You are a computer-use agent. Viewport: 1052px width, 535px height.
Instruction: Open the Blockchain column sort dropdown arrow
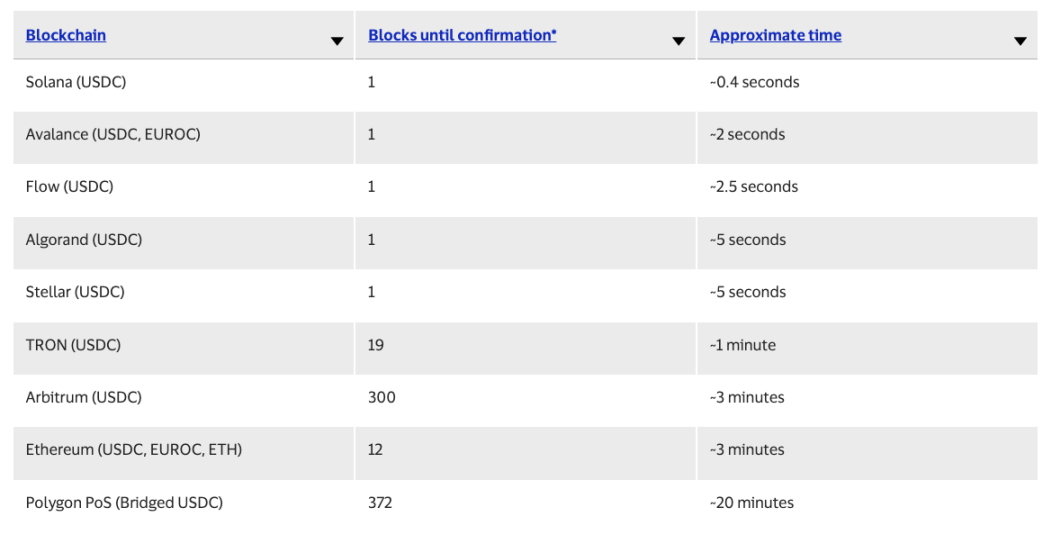click(x=337, y=41)
